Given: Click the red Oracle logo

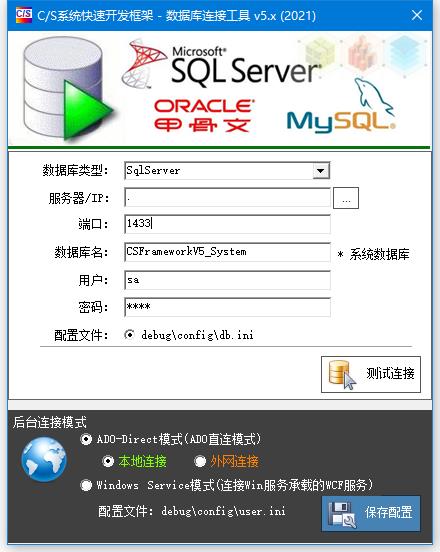Looking at the screenshot, I should coord(204,116).
